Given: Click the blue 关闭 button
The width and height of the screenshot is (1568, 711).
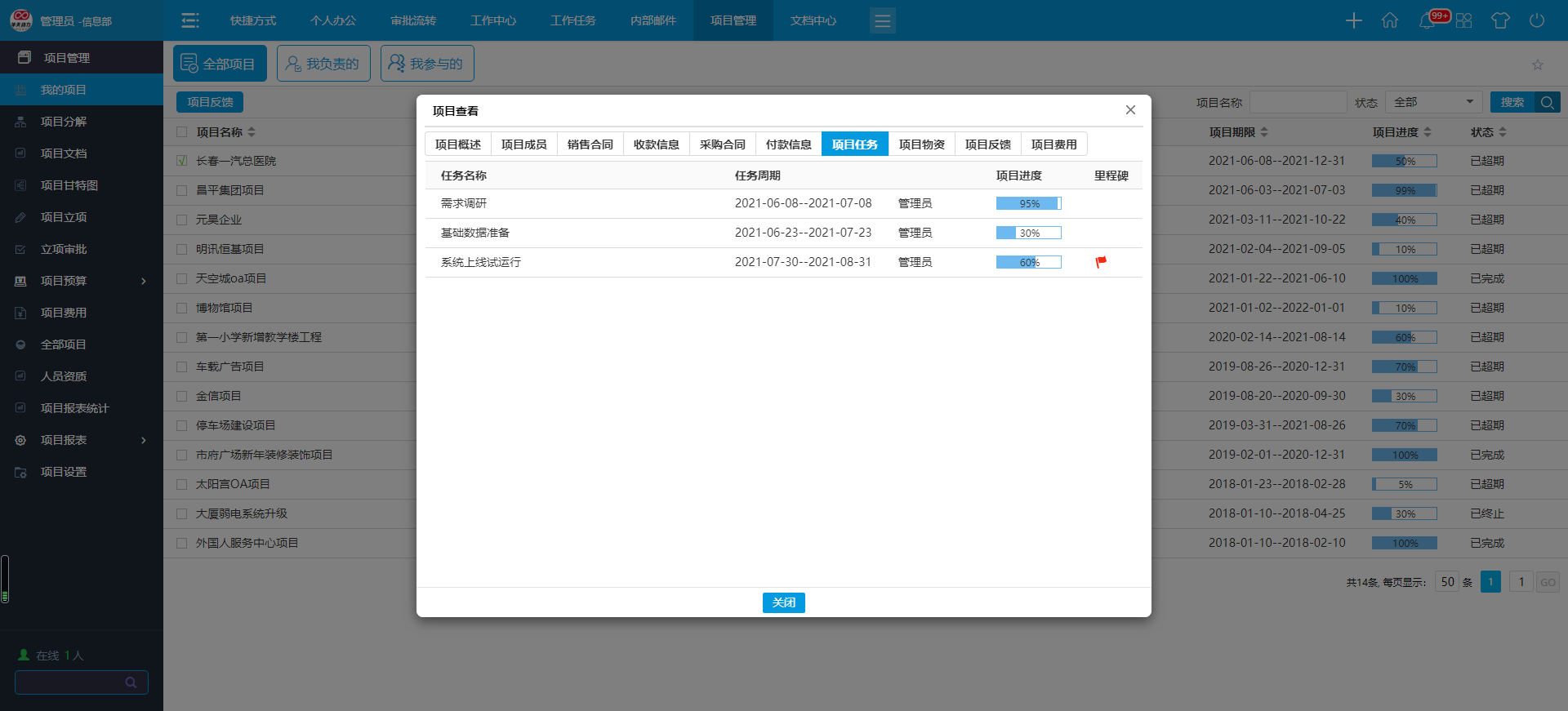Looking at the screenshot, I should tap(783, 602).
